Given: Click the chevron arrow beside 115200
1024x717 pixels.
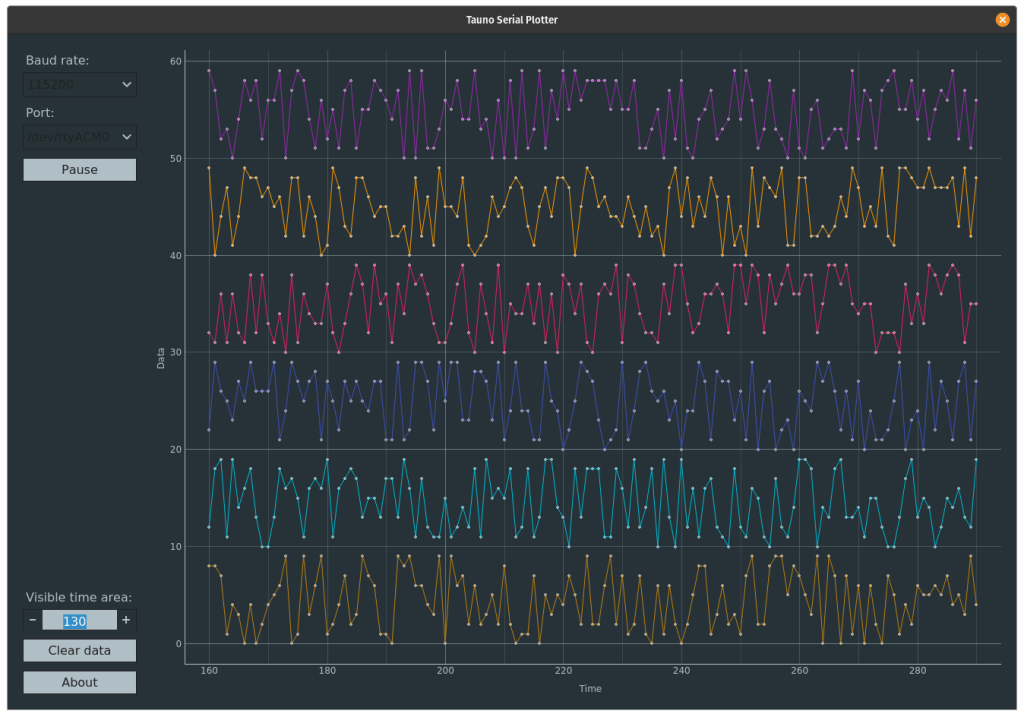Looking at the screenshot, I should [127, 85].
